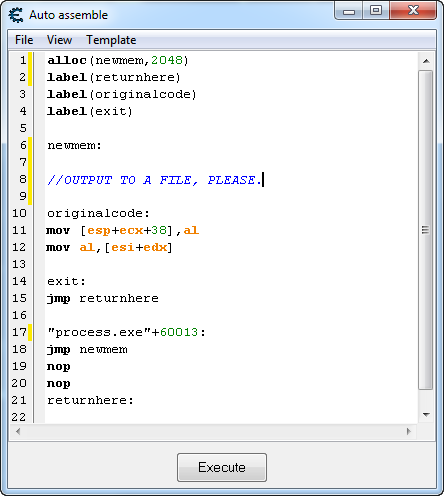444x496 pixels.
Task: Click line number 16 in gutter
Action: (19, 315)
